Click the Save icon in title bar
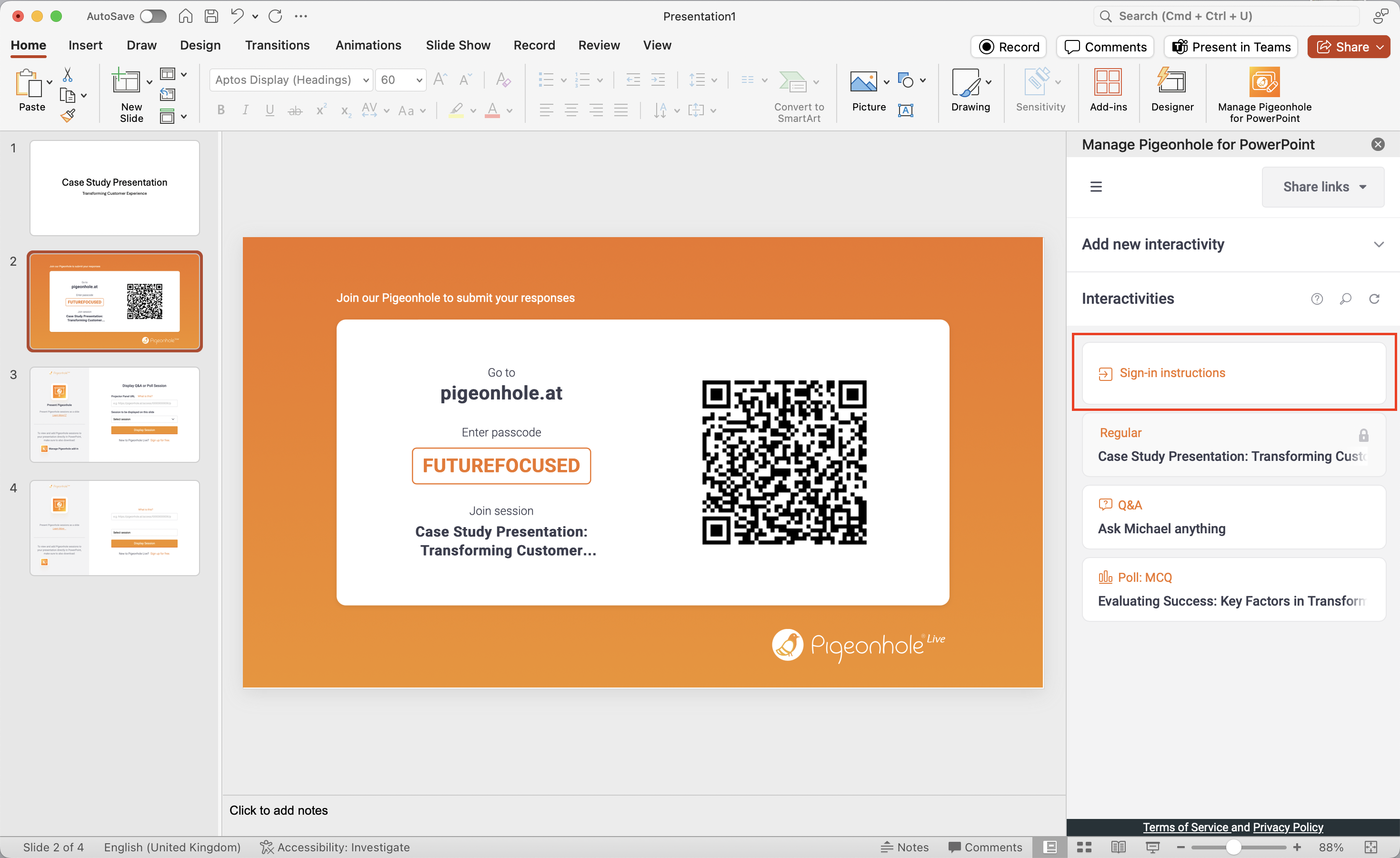The height and width of the screenshot is (858, 1400). 211,16
